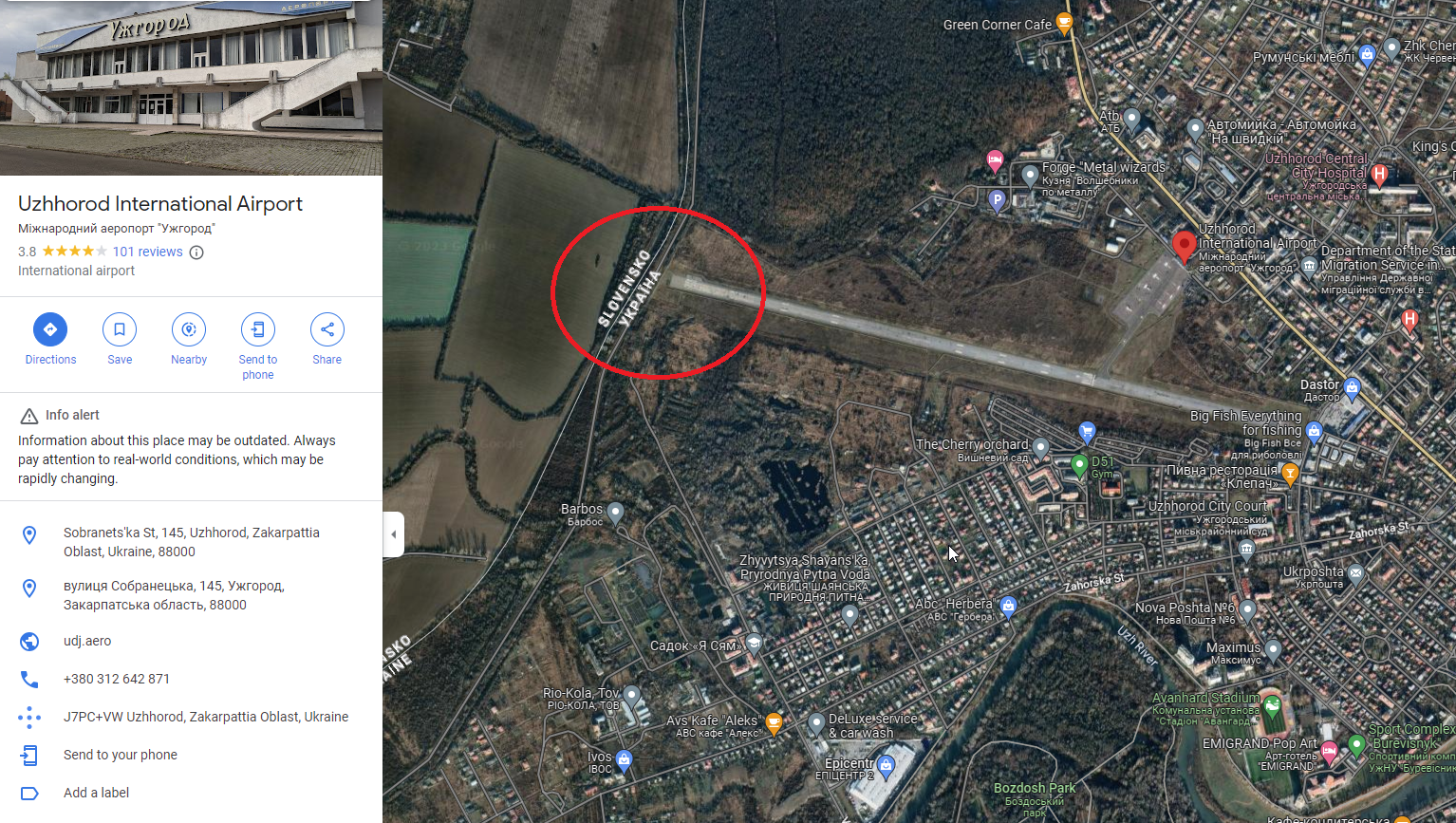Select the Epicentr shopping marker on map
This screenshot has width=1456, height=823.
click(x=886, y=766)
